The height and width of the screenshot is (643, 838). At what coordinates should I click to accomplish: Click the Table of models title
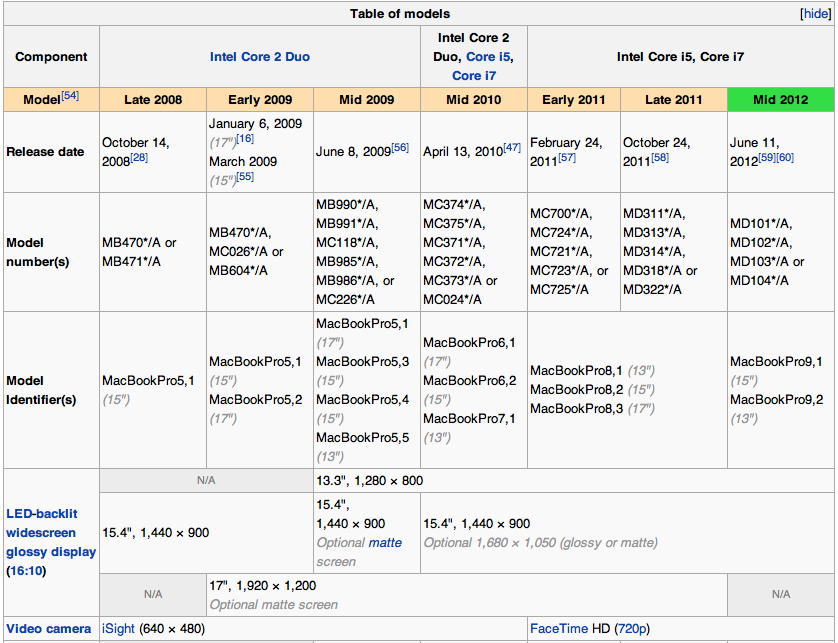(x=400, y=14)
